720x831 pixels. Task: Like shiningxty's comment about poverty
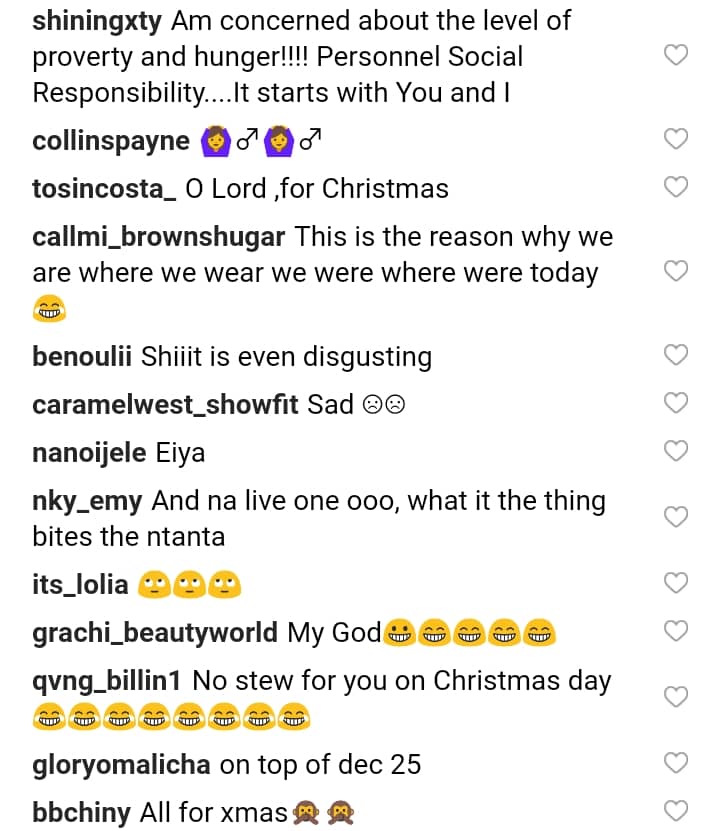click(677, 56)
